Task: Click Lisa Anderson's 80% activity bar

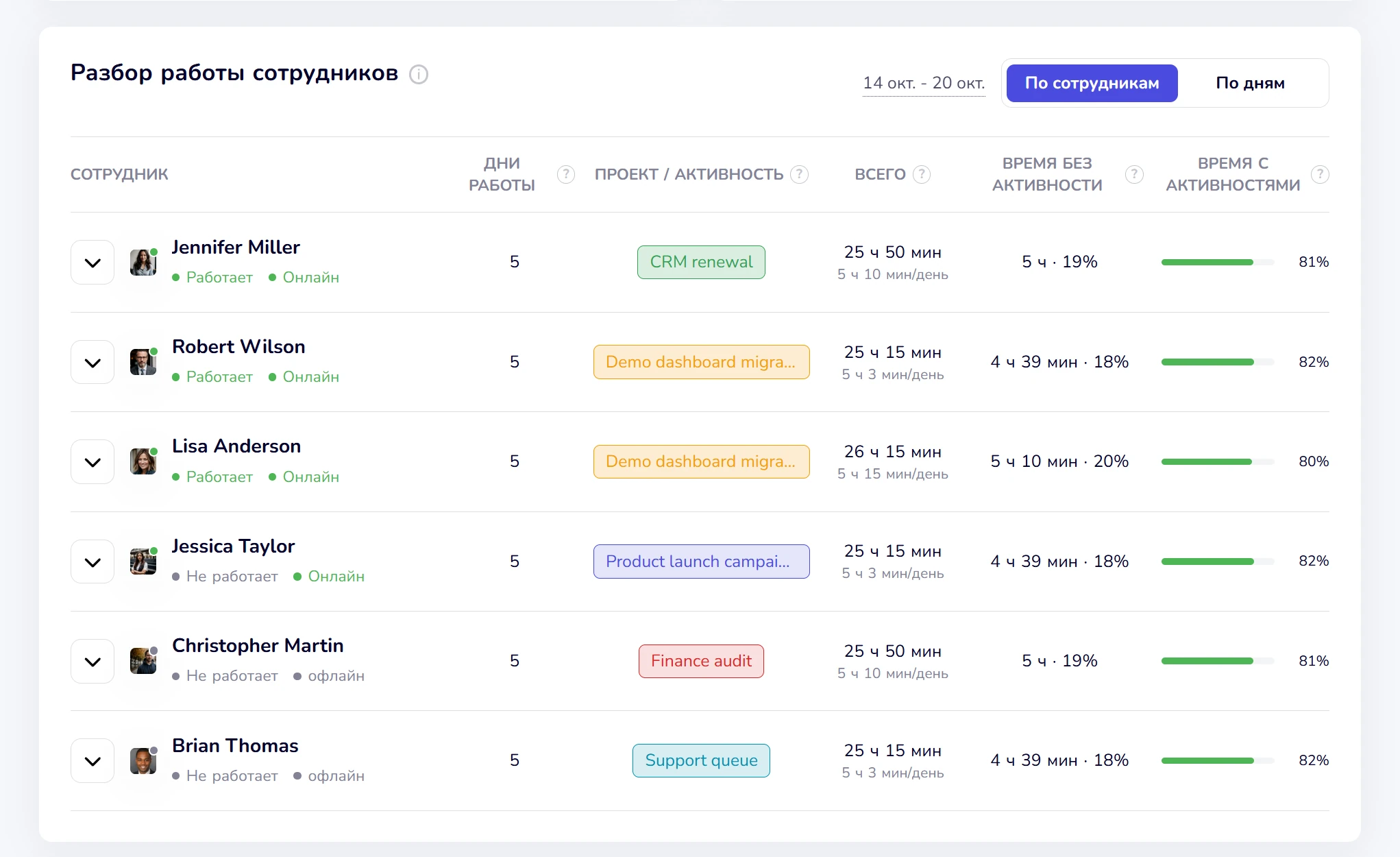Action: click(x=1218, y=461)
